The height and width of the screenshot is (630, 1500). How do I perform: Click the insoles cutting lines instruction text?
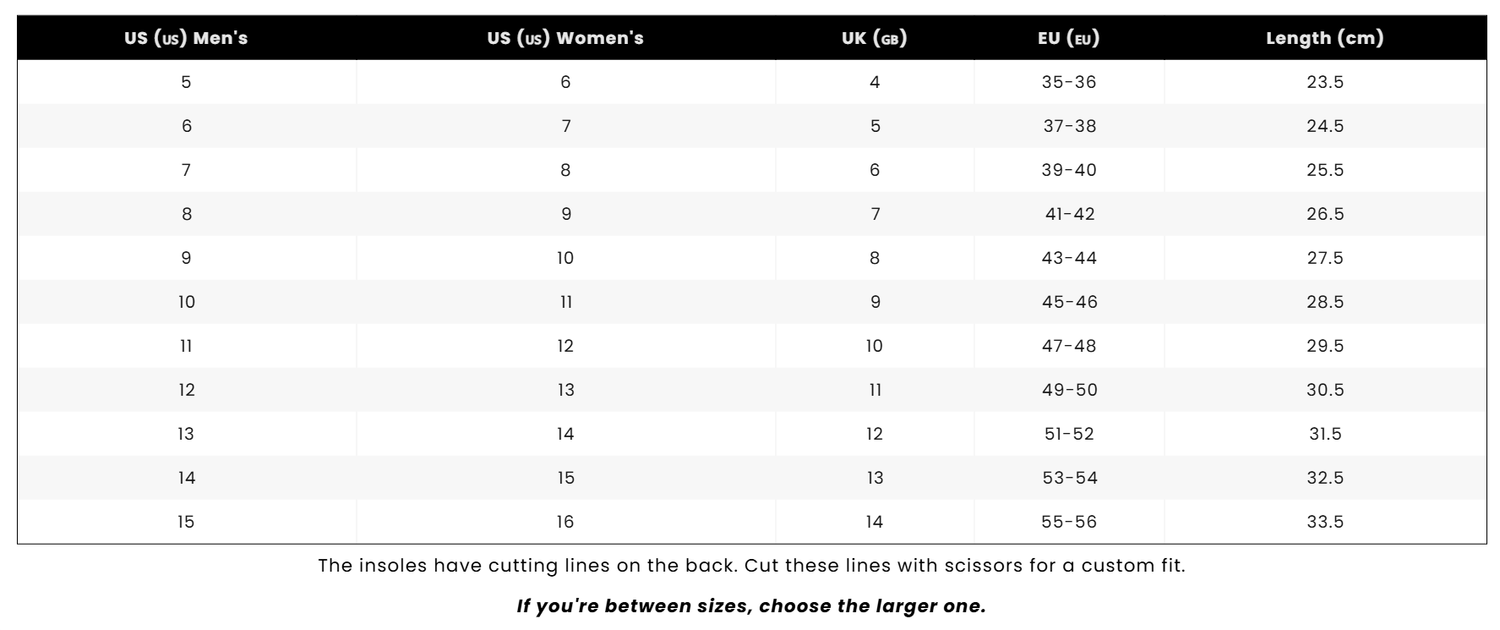point(751,565)
